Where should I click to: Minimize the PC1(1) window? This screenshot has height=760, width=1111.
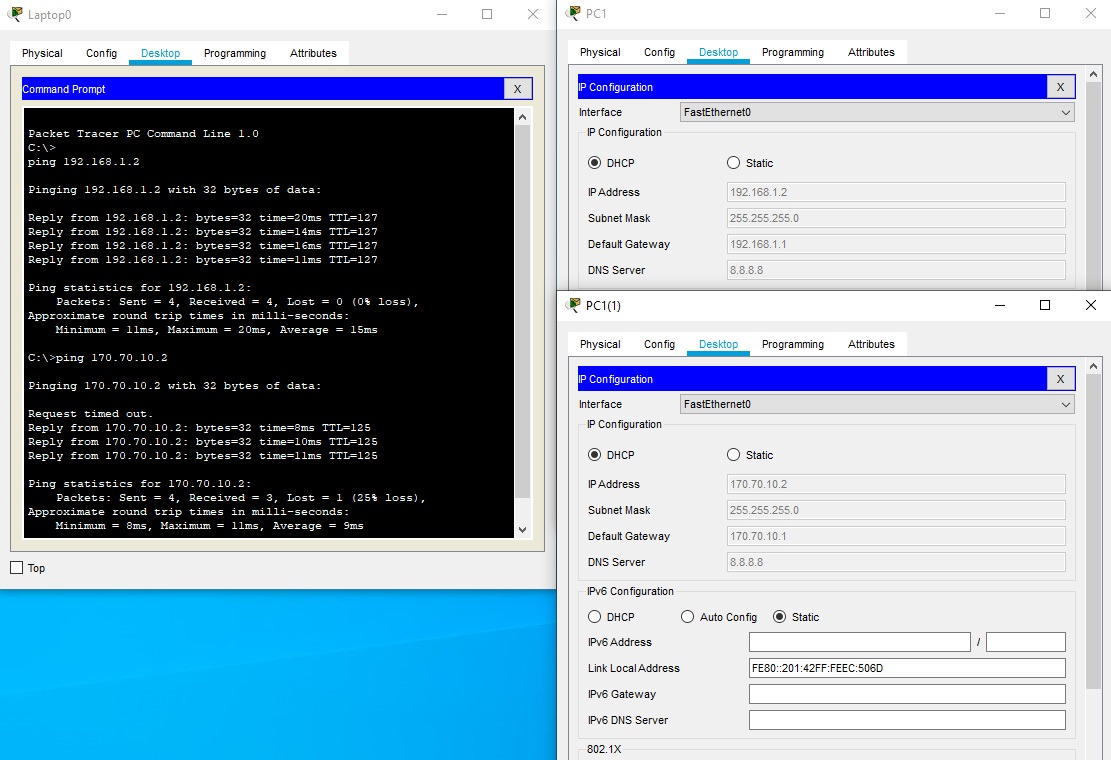pos(1000,305)
